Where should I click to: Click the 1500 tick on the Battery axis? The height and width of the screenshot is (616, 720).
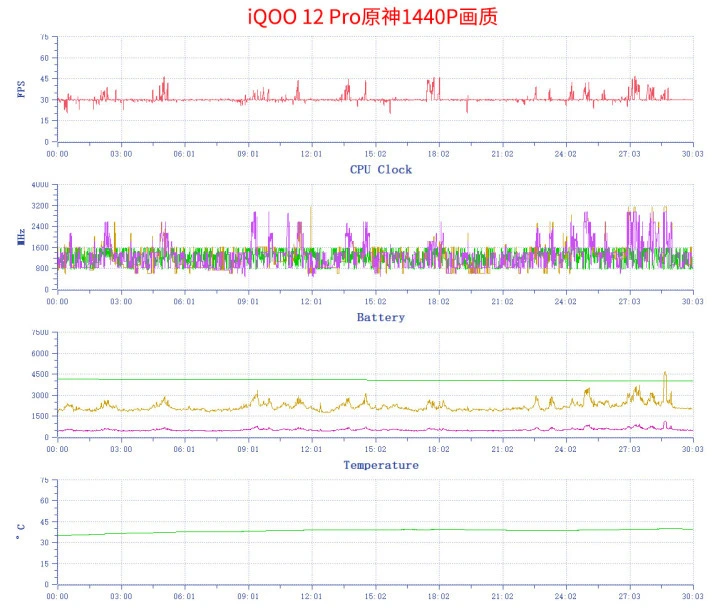click(40, 416)
